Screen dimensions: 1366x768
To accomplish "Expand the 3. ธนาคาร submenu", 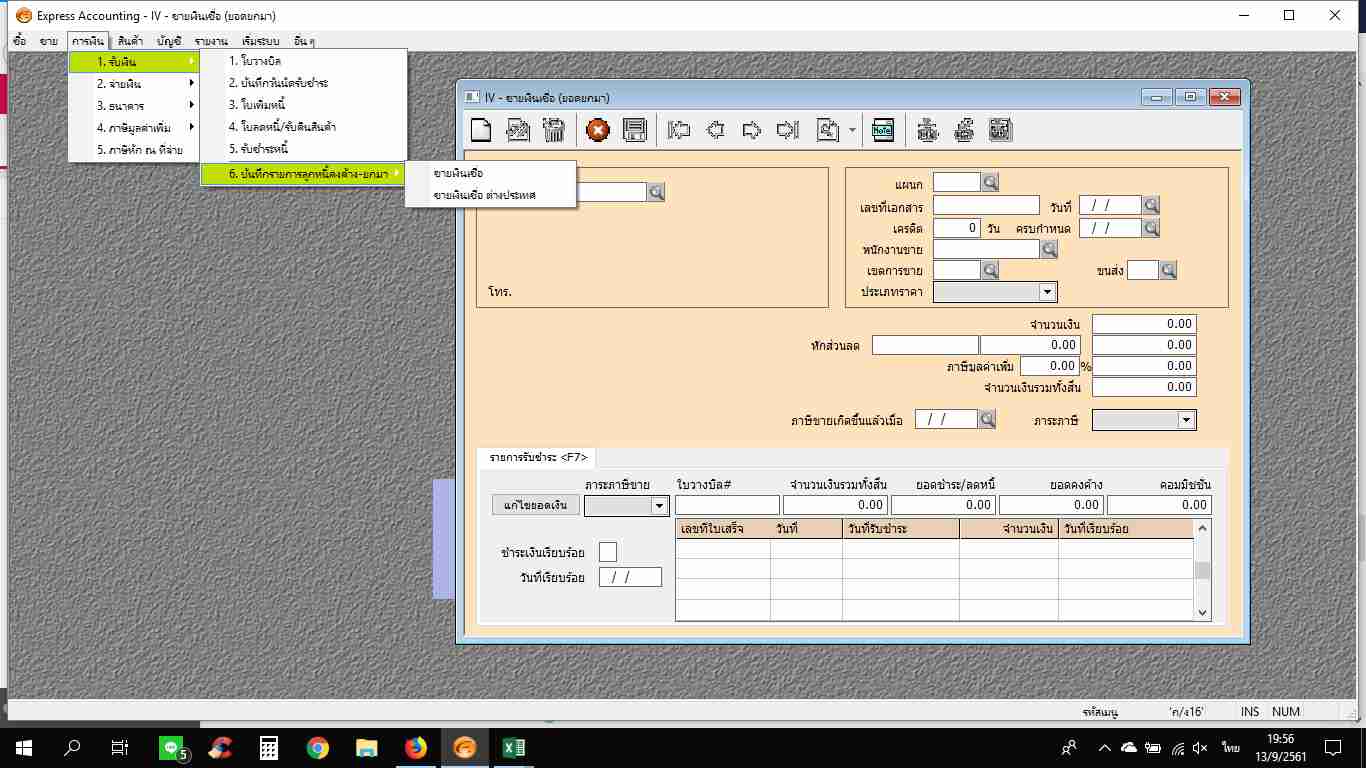I will point(134,106).
